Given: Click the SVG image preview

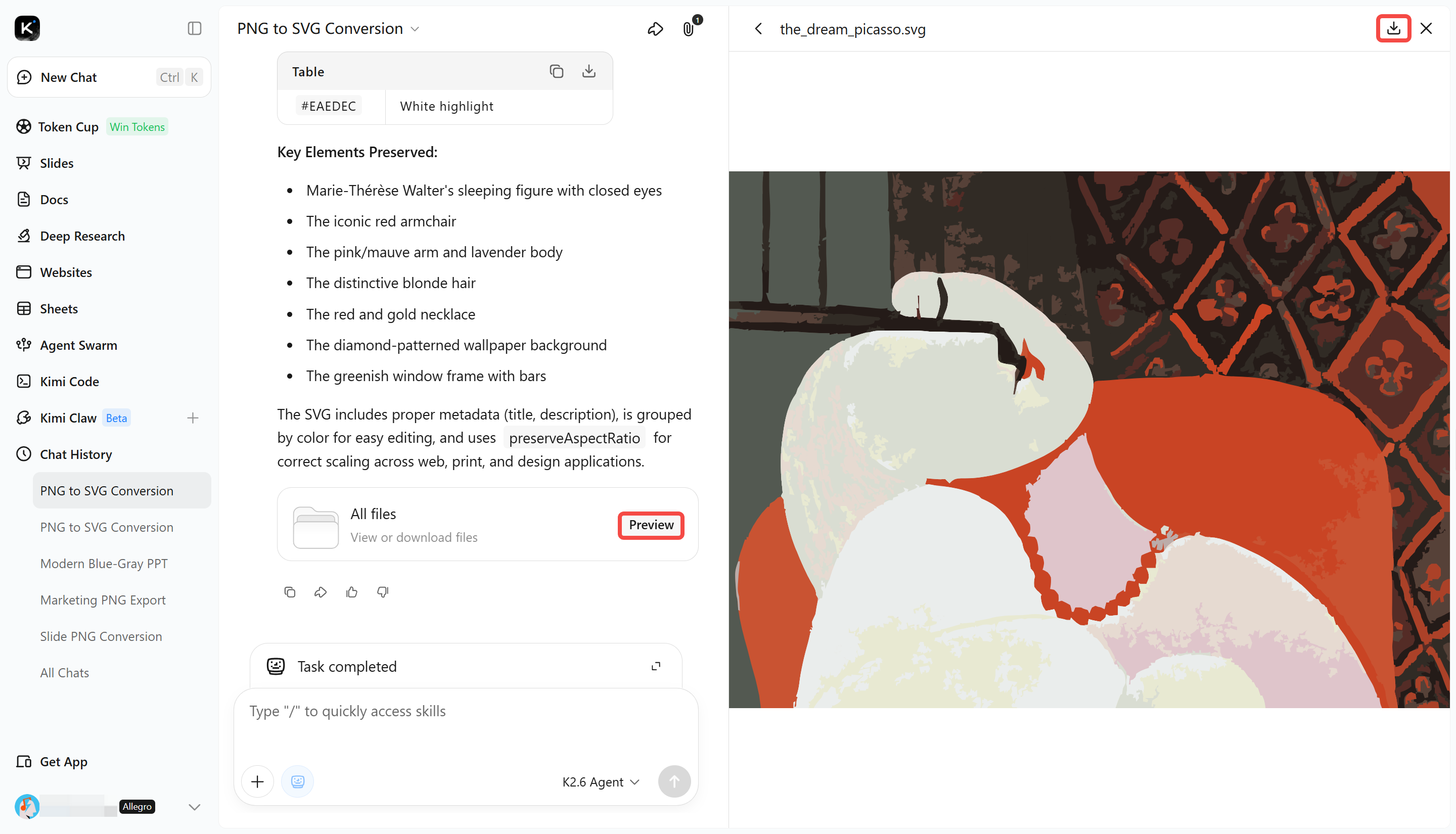Looking at the screenshot, I should coord(1089,439).
